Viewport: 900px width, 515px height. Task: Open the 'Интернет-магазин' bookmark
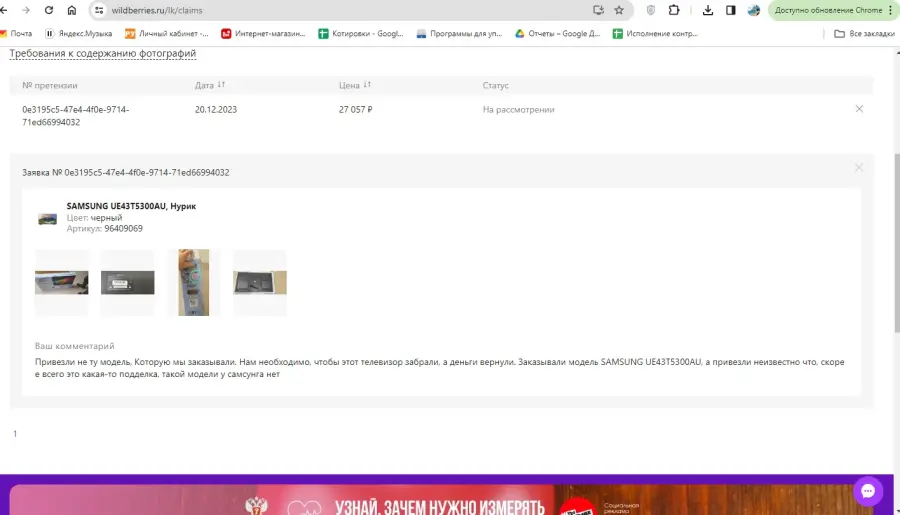point(263,34)
